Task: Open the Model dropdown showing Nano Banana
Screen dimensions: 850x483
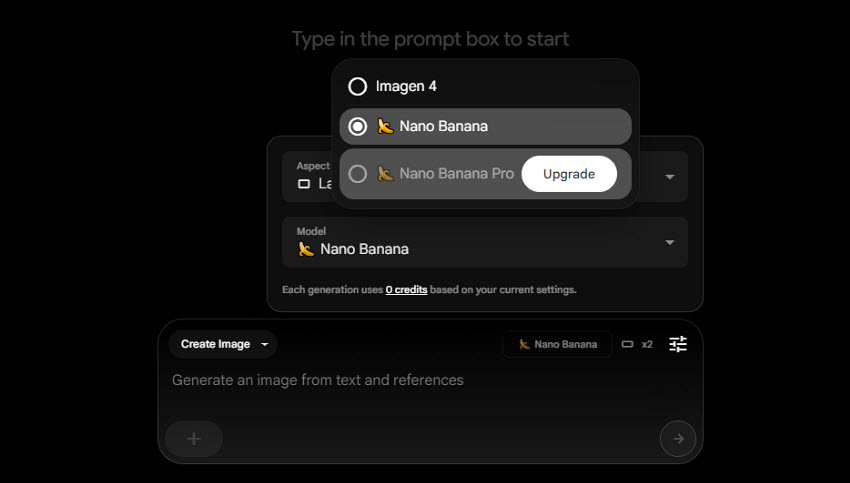Action: pos(485,242)
